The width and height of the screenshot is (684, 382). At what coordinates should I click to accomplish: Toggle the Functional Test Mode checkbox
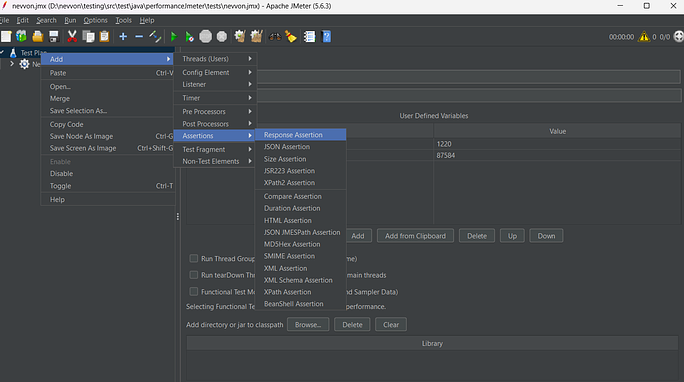[x=194, y=292]
